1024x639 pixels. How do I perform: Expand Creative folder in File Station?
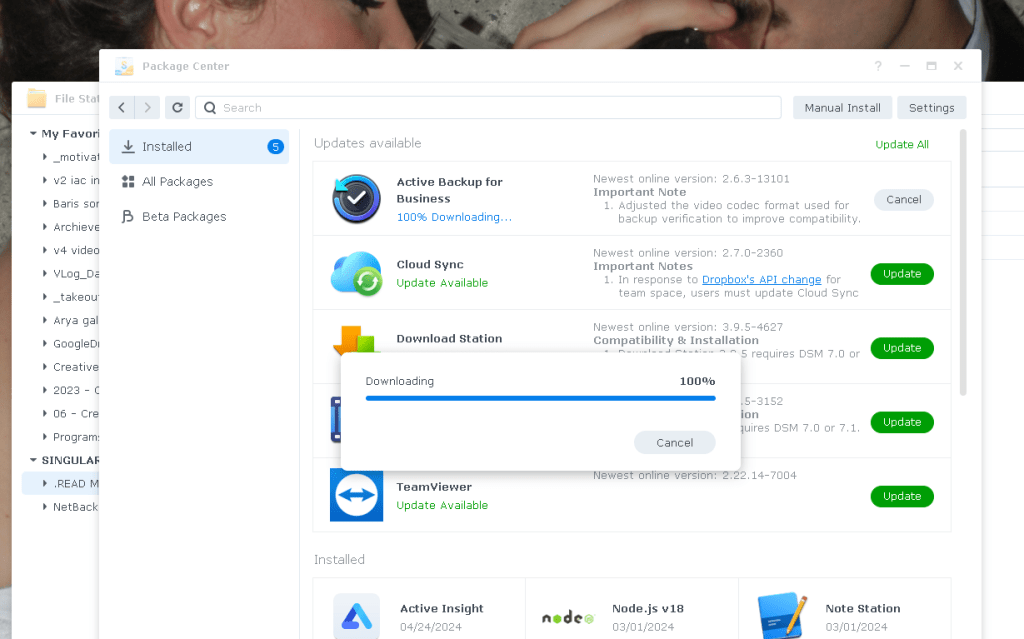[44, 367]
